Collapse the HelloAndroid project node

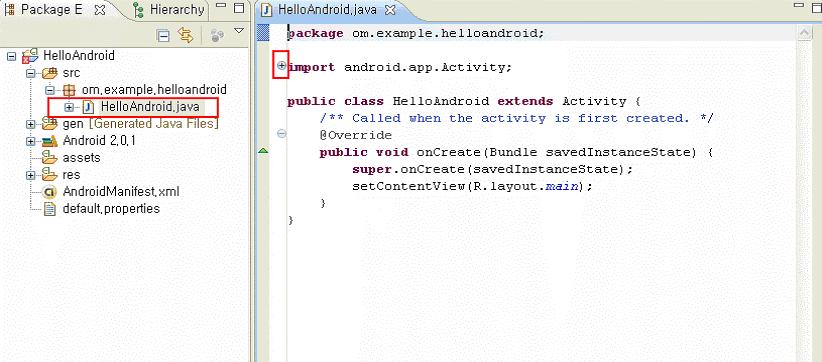pos(12,56)
